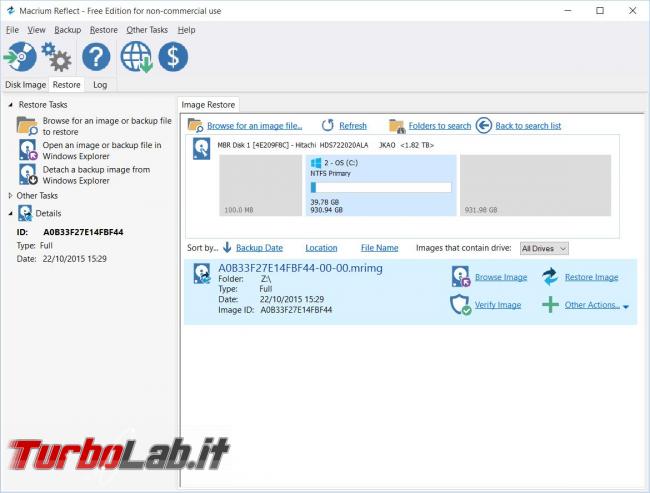Image resolution: width=650 pixels, height=493 pixels.
Task: Click the globe download updates icon
Action: pos(136,57)
